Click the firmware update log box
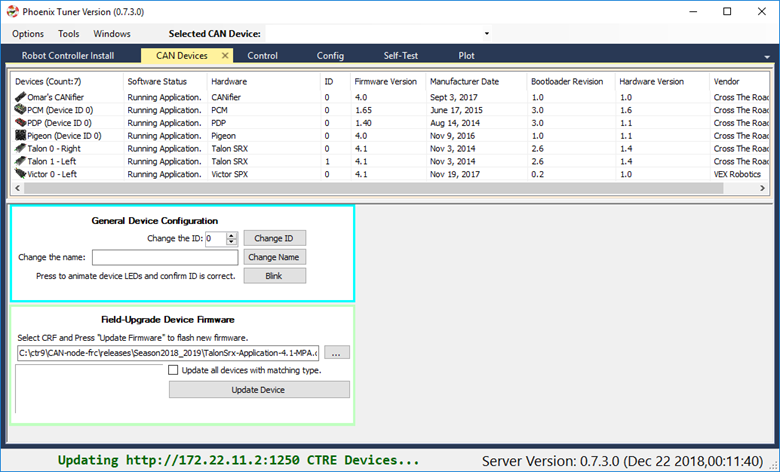The width and height of the screenshot is (780, 472). (90, 389)
